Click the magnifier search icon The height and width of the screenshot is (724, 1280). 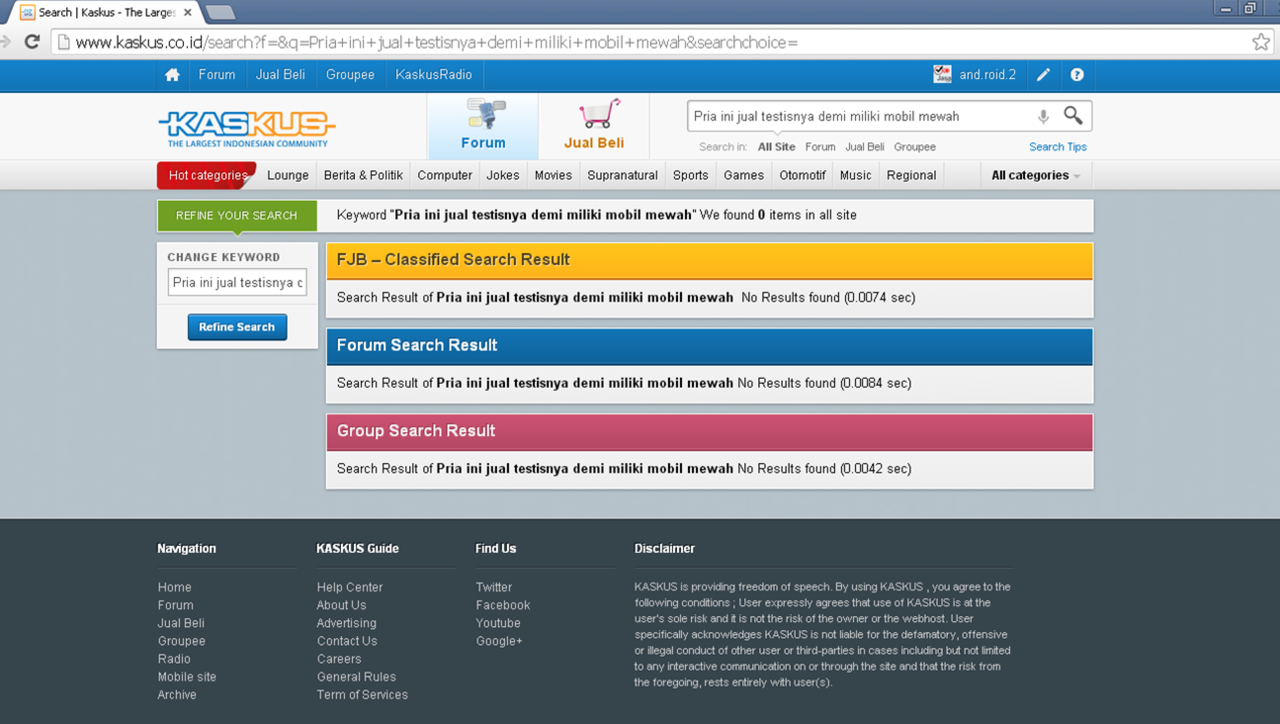coord(1073,115)
